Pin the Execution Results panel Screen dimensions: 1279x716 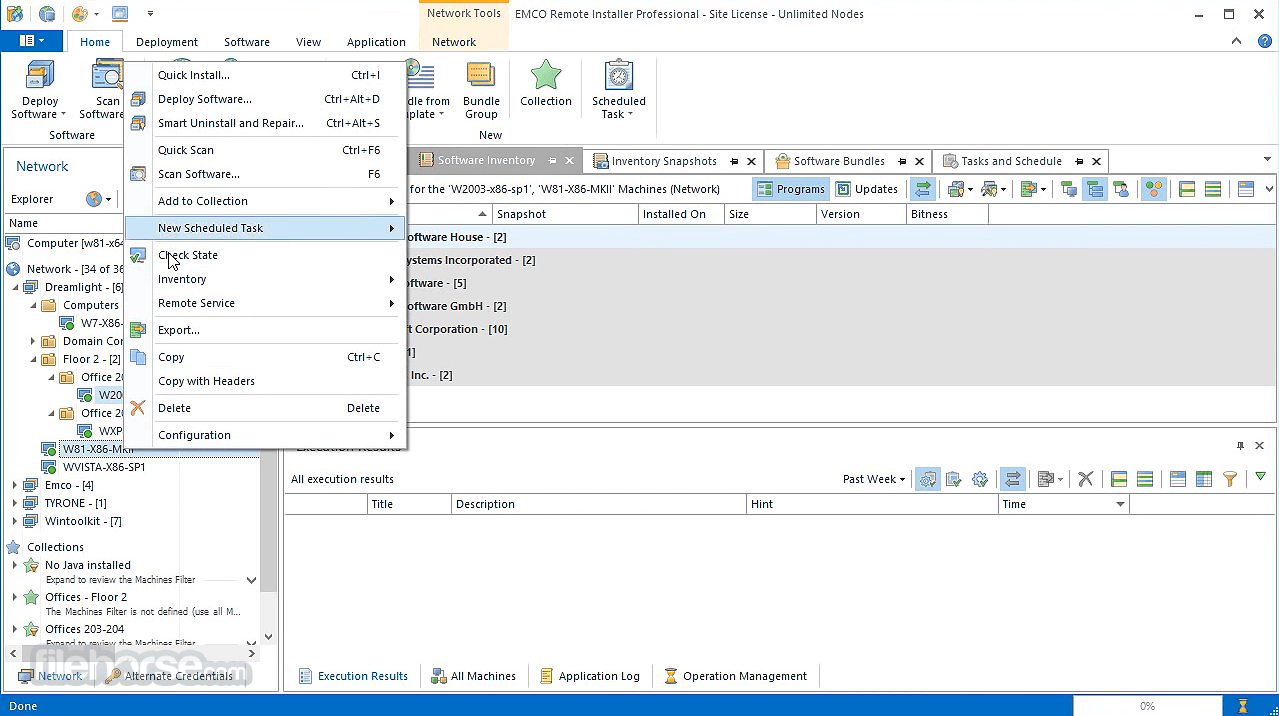click(1240, 446)
